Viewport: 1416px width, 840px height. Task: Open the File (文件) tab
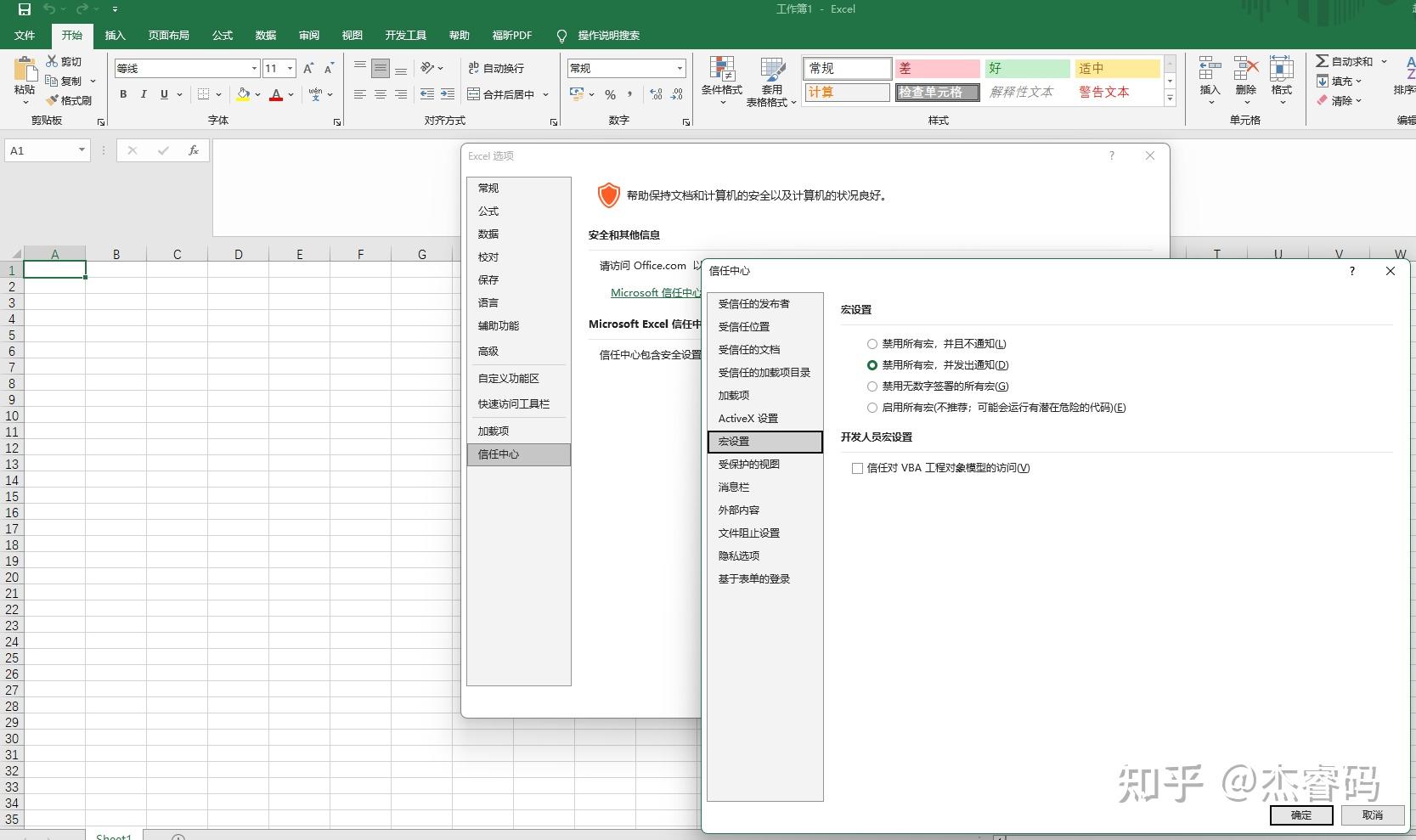point(25,35)
